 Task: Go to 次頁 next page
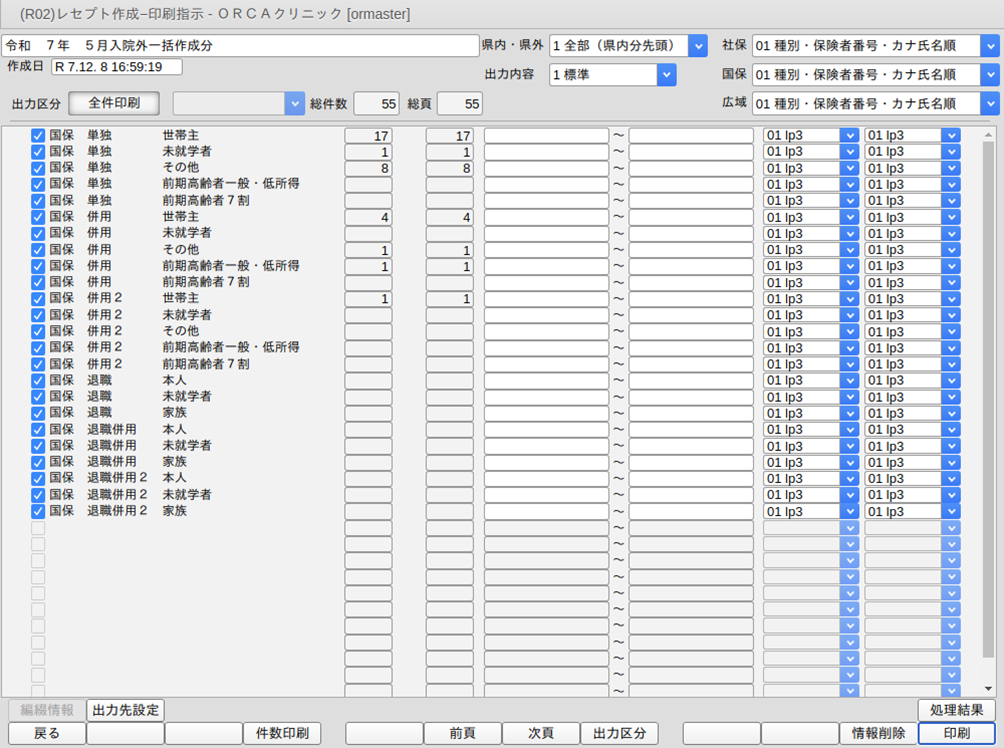coord(540,733)
